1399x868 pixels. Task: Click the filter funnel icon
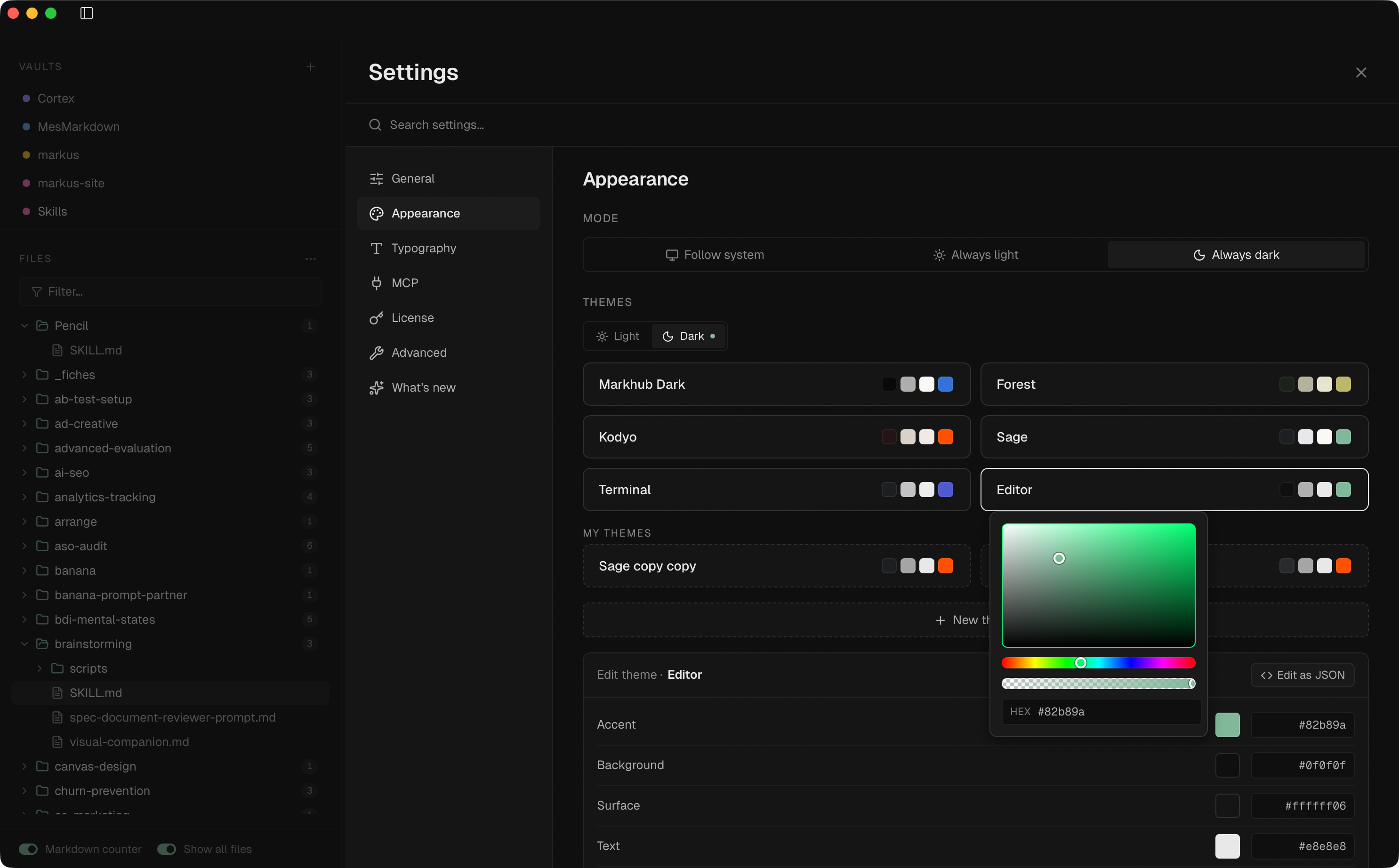pyautogui.click(x=36, y=292)
